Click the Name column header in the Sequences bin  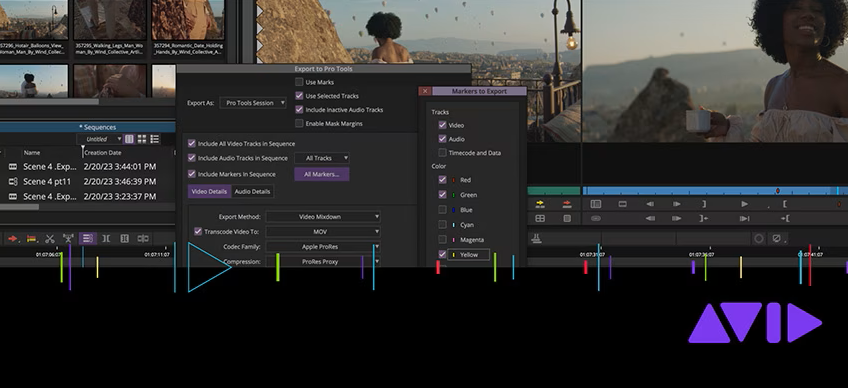31,153
